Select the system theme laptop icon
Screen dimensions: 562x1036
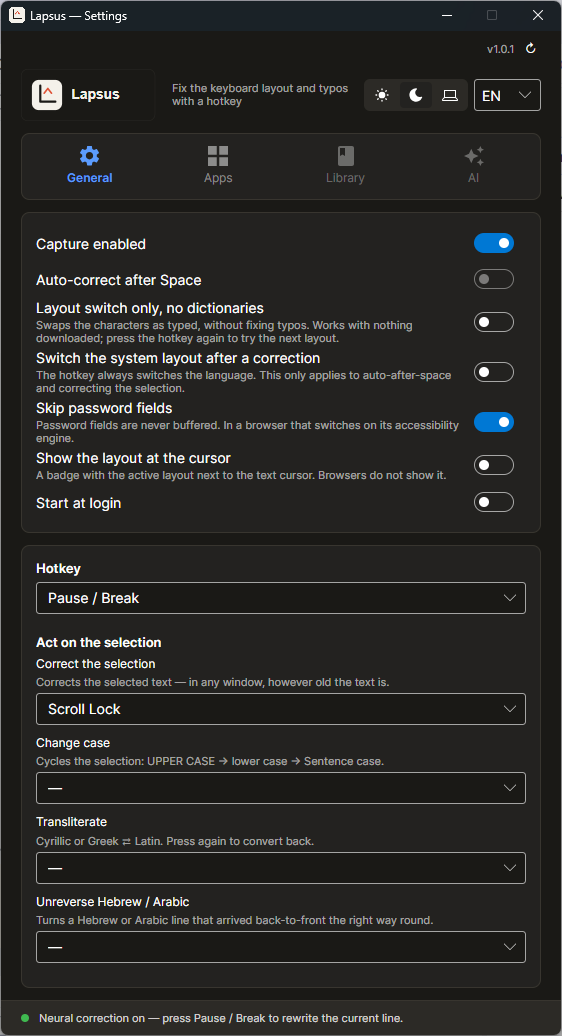pos(450,95)
